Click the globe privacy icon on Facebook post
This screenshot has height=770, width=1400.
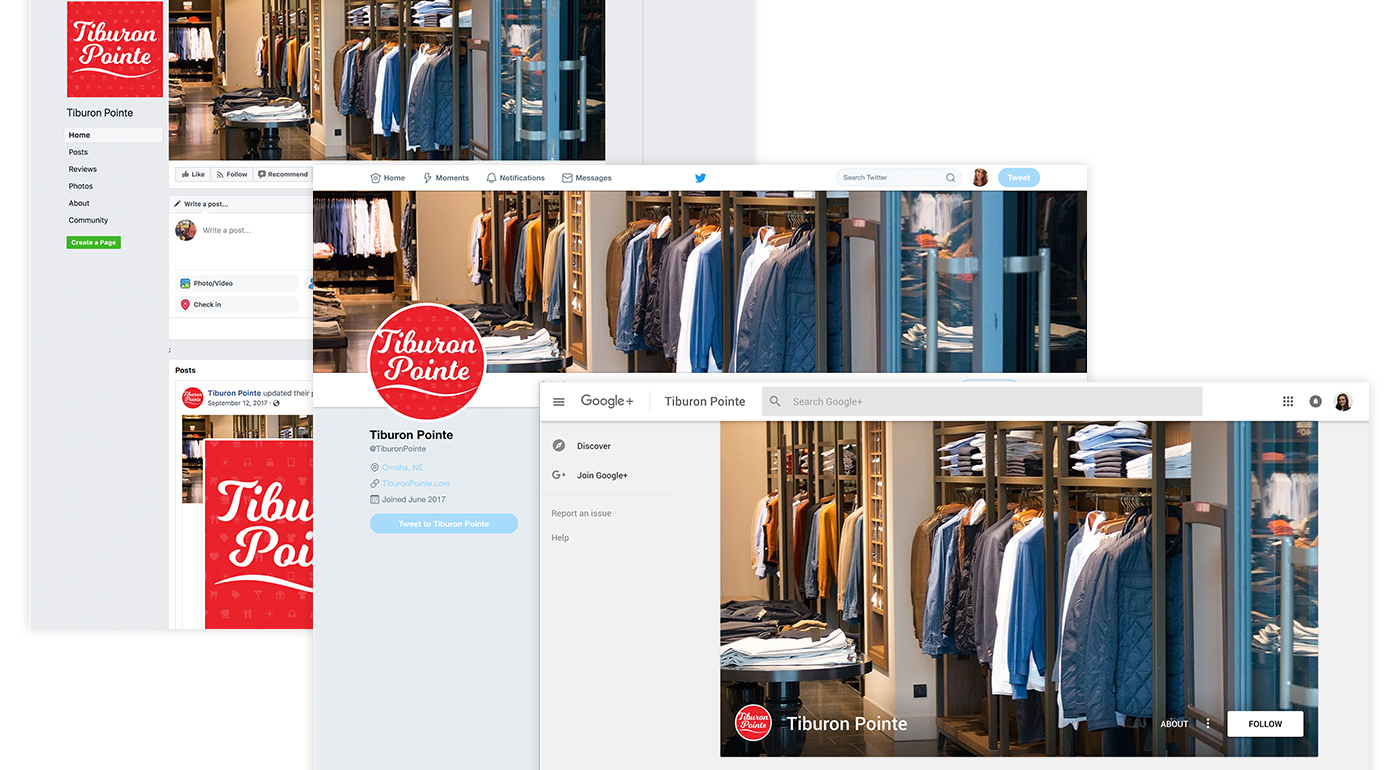click(x=277, y=403)
